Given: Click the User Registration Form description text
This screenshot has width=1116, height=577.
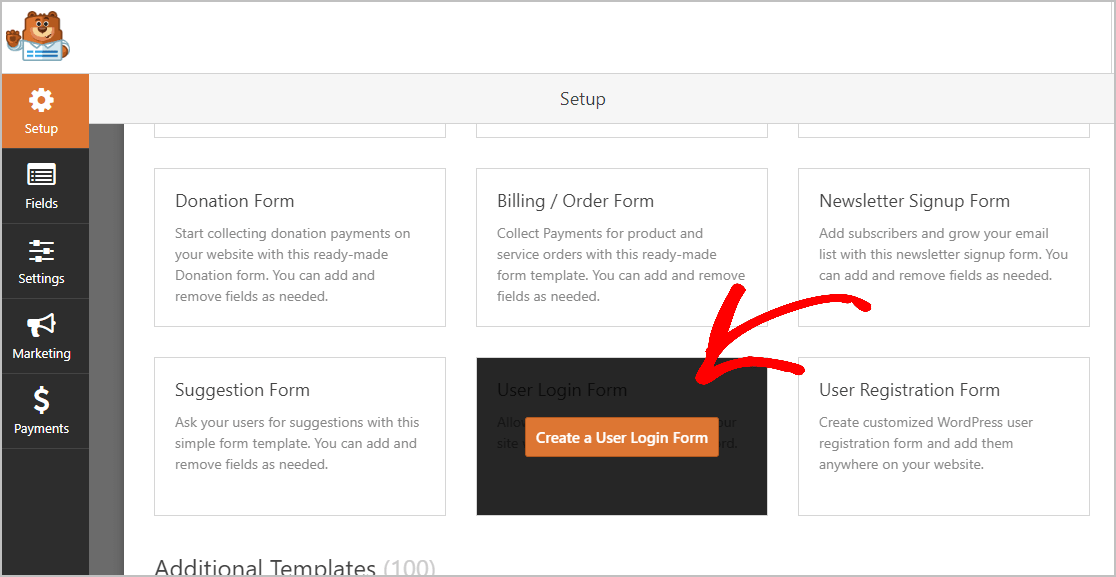Looking at the screenshot, I should click(x=926, y=443).
